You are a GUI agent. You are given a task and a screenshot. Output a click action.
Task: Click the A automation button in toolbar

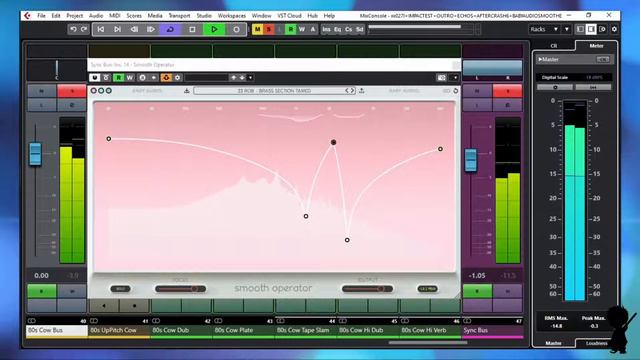click(313, 29)
